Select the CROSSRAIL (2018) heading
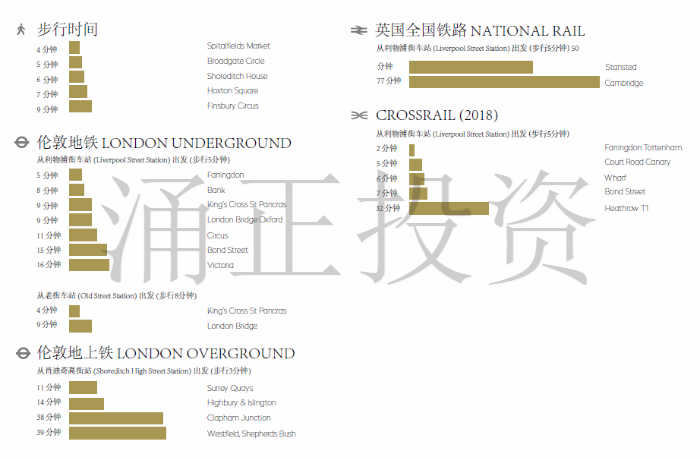 click(437, 115)
